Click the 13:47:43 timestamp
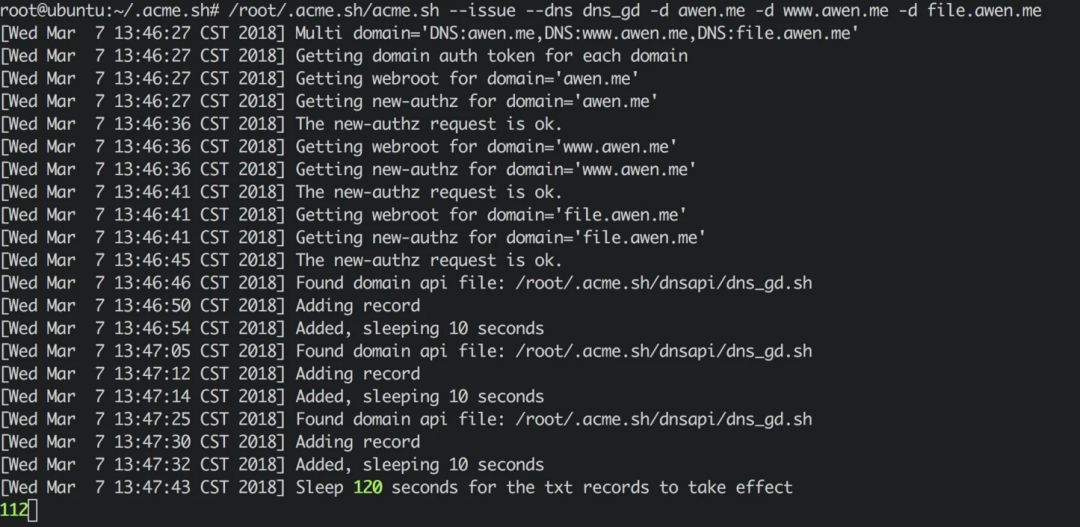This screenshot has height=527, width=1080. [152, 487]
